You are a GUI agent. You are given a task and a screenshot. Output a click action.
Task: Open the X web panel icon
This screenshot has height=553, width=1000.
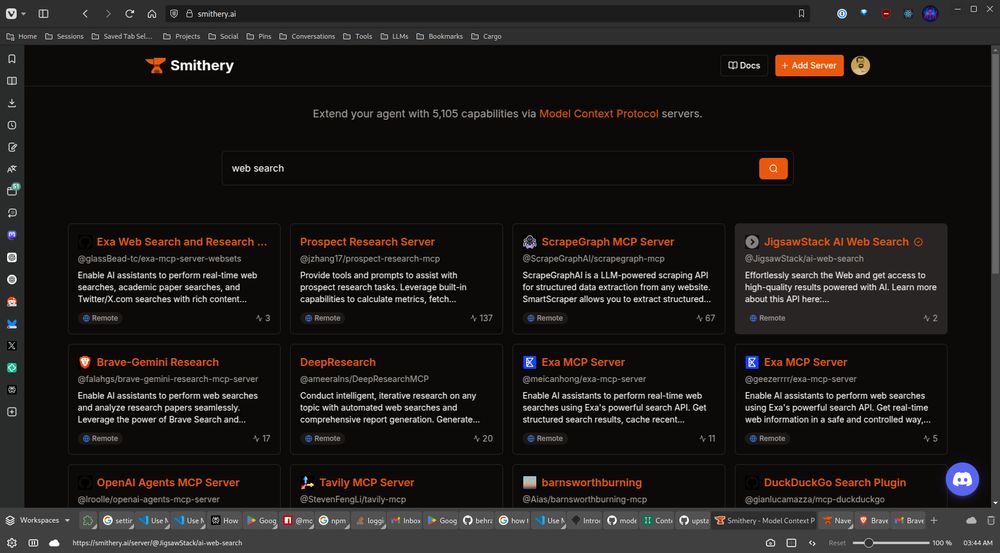[x=11, y=346]
